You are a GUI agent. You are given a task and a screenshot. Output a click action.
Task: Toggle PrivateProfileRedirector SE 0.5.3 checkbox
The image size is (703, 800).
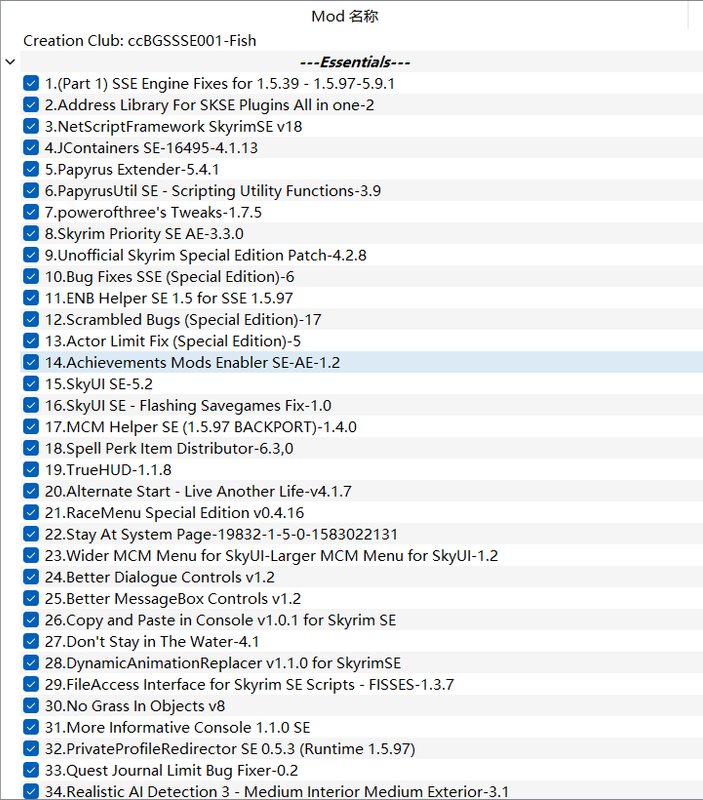click(x=31, y=748)
